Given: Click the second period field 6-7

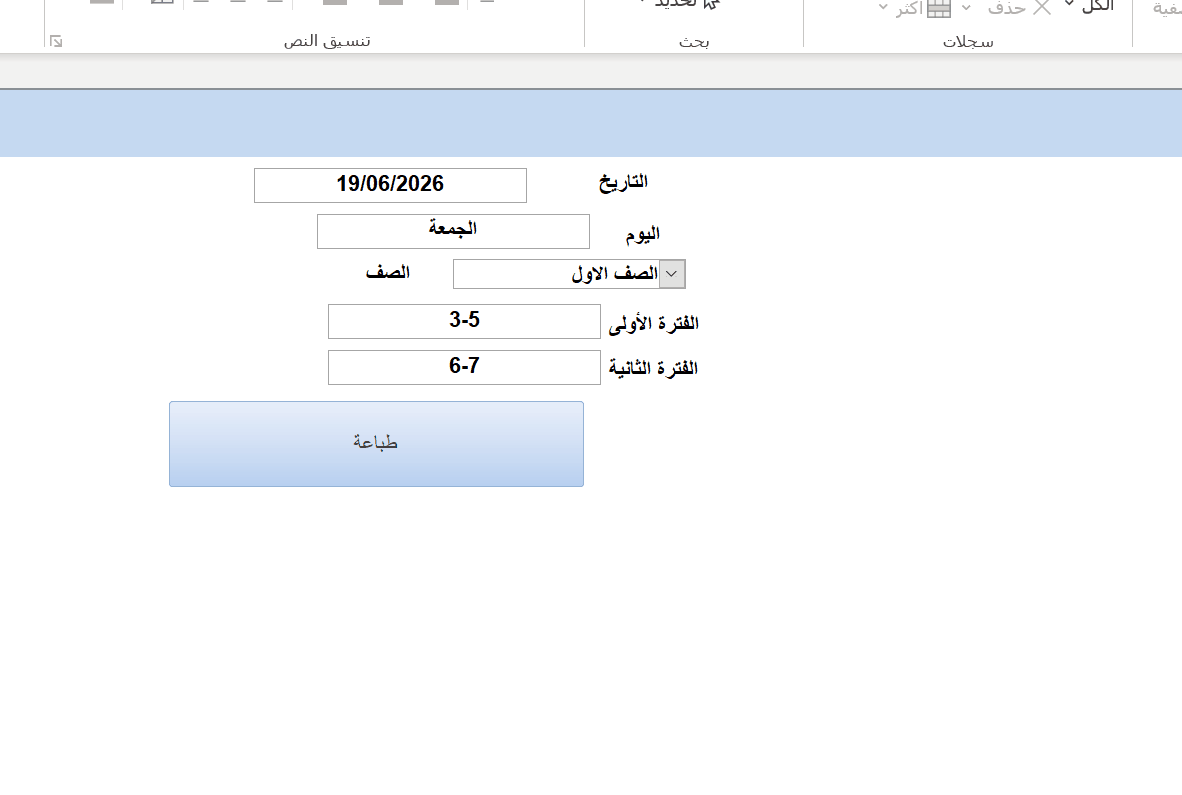Looking at the screenshot, I should [464, 368].
